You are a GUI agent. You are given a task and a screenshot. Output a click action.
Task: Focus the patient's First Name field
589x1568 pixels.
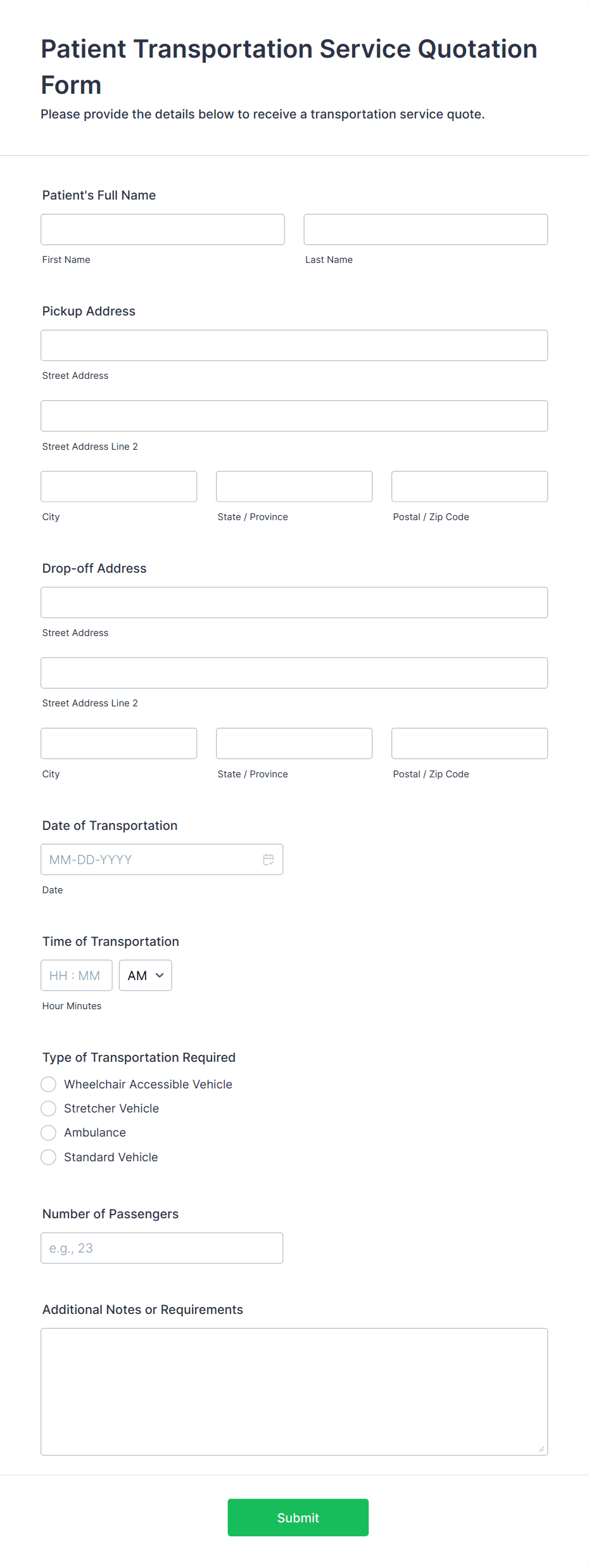pyautogui.click(x=163, y=229)
